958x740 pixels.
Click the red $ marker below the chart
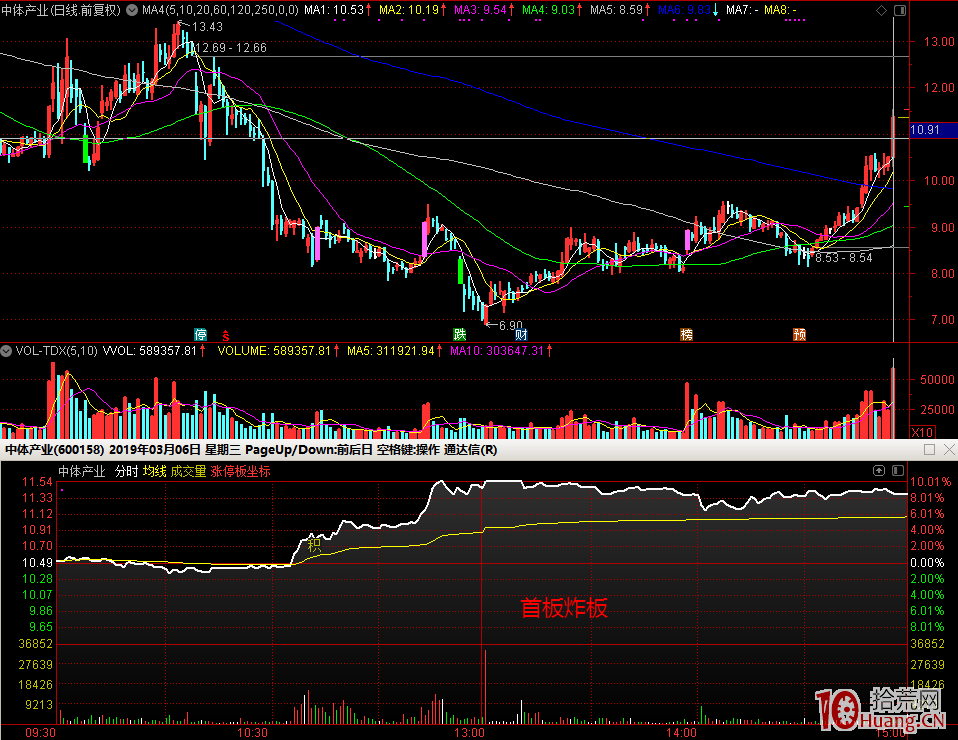[x=226, y=333]
